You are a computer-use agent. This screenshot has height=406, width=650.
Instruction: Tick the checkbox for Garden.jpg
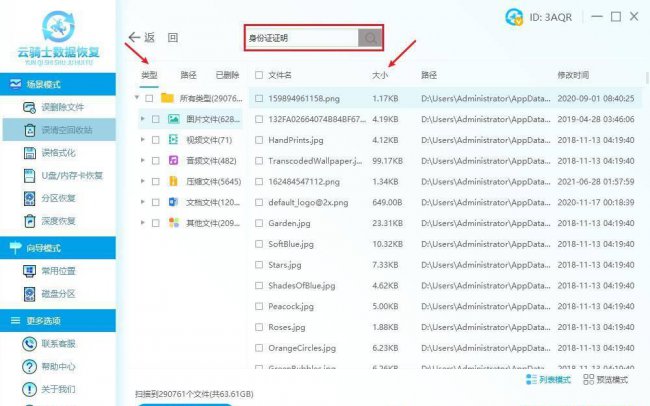[259, 223]
